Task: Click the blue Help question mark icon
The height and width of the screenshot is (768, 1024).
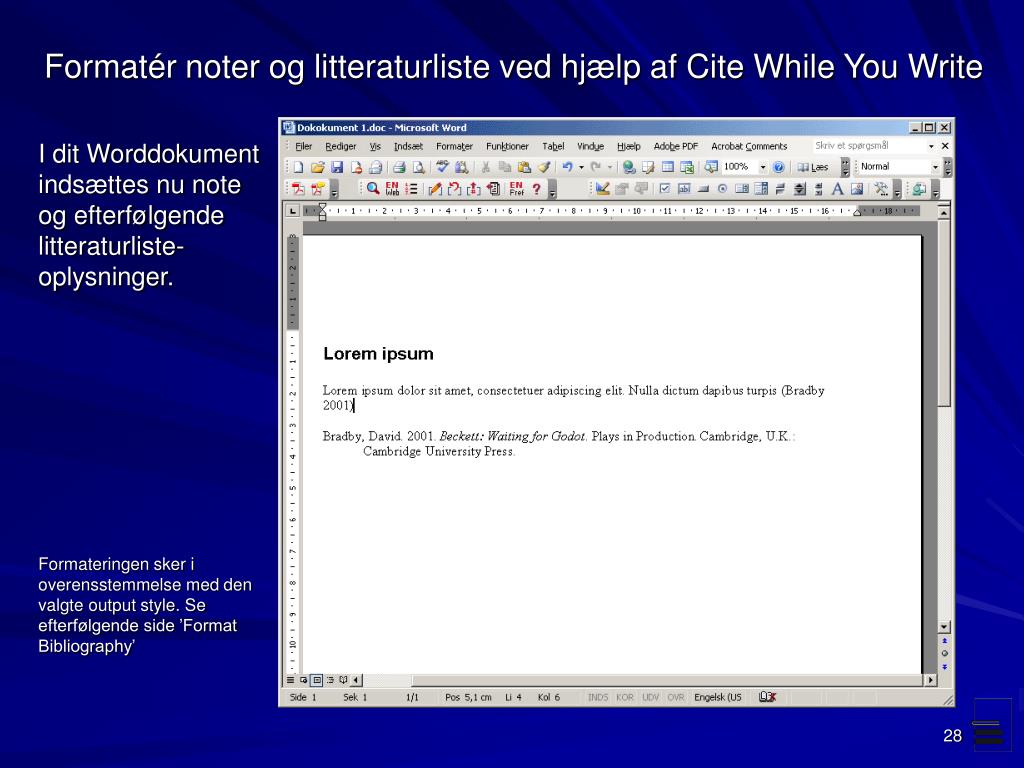Action: tap(778, 167)
